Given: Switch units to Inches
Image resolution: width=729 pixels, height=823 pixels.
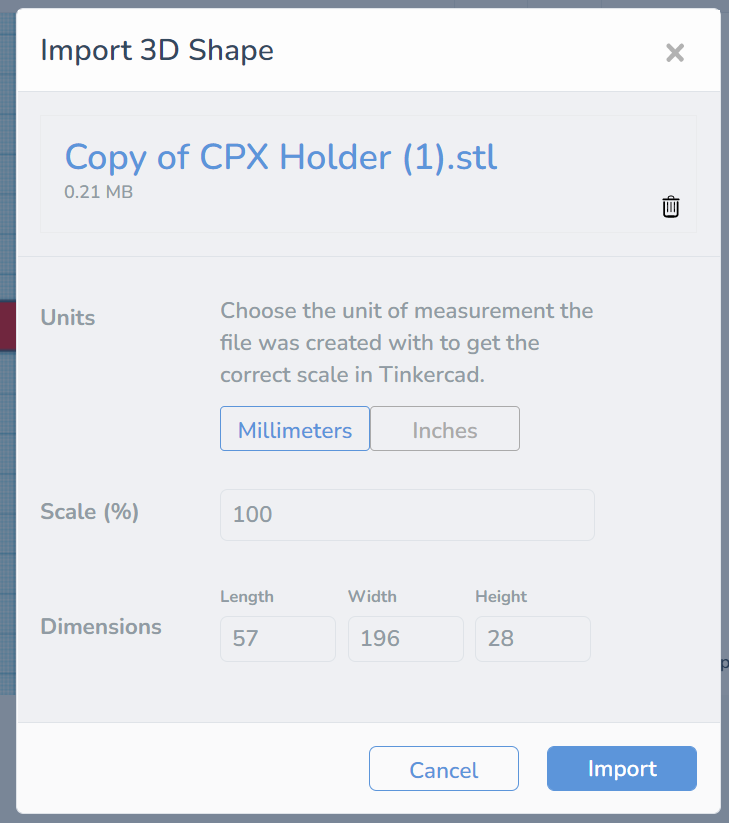Looking at the screenshot, I should pyautogui.click(x=445, y=430).
